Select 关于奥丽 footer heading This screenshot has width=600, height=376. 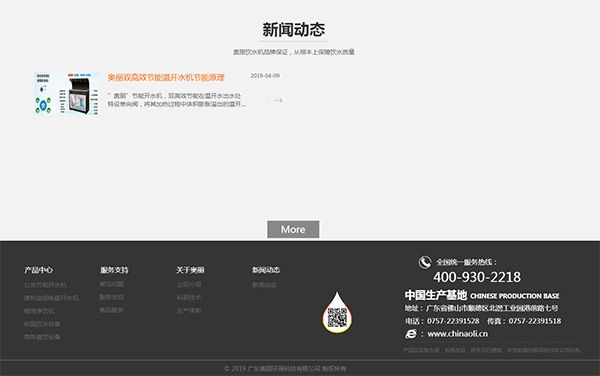point(190,270)
